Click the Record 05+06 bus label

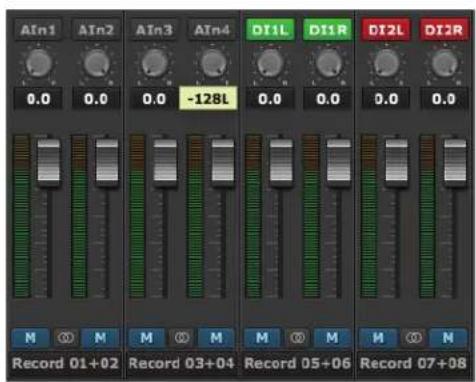(x=298, y=363)
